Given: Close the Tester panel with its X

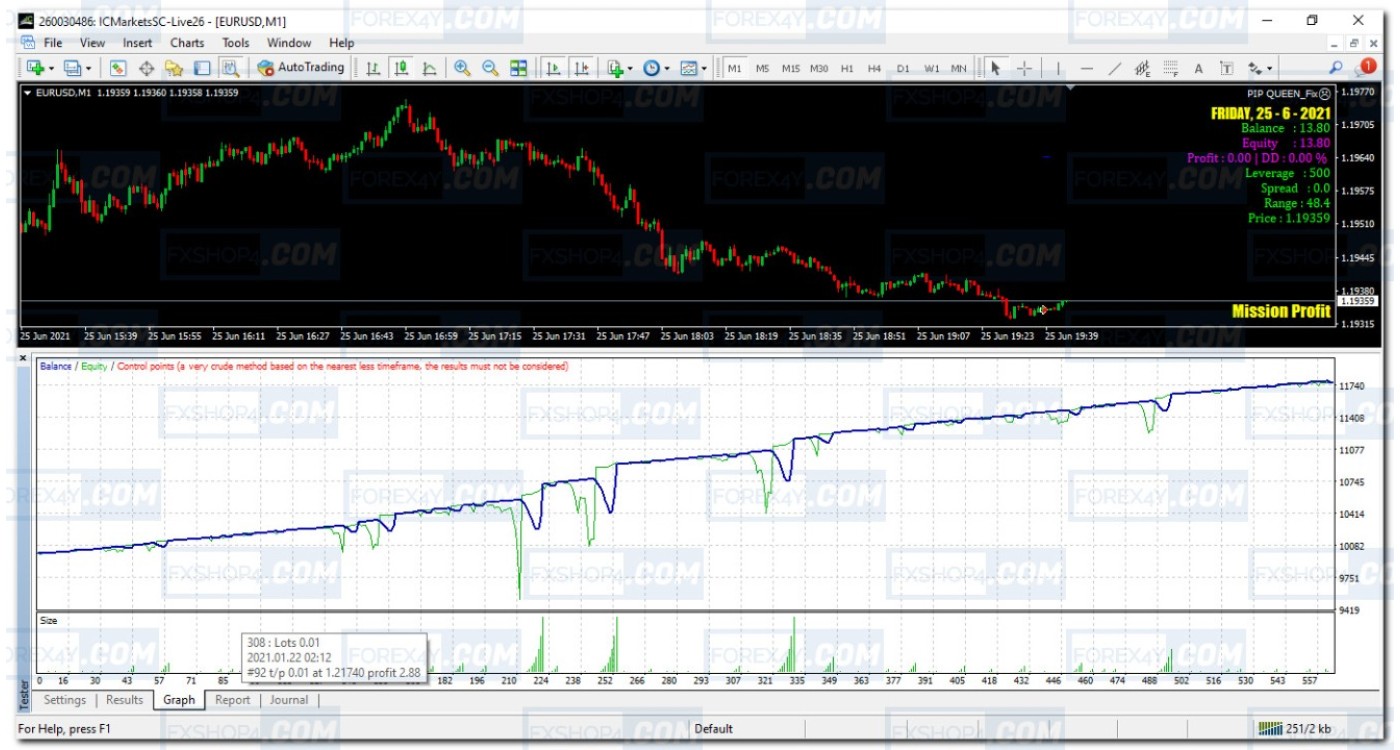Looking at the screenshot, I should [24, 357].
